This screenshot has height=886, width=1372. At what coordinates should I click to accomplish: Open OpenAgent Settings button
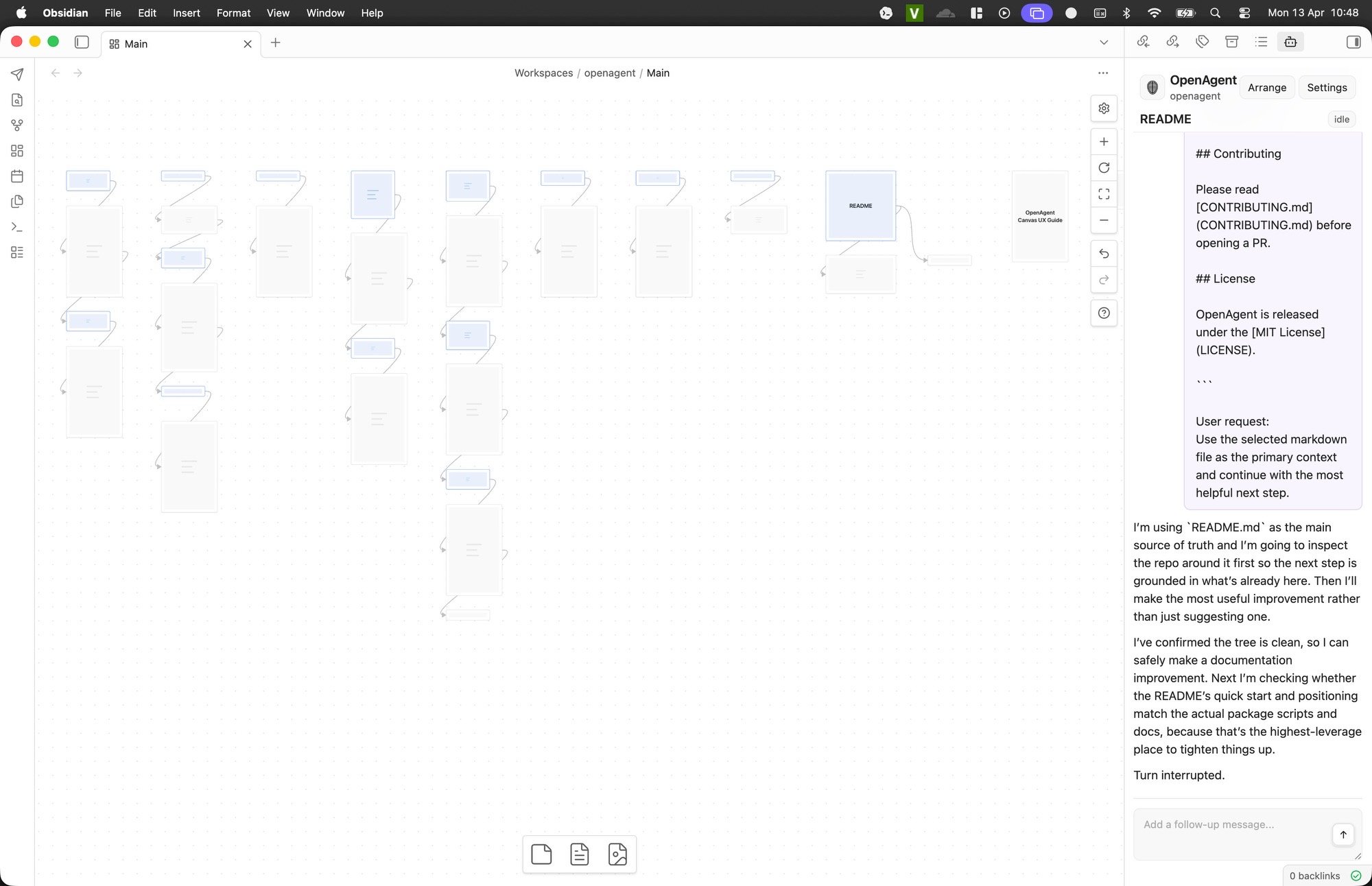1327,88
